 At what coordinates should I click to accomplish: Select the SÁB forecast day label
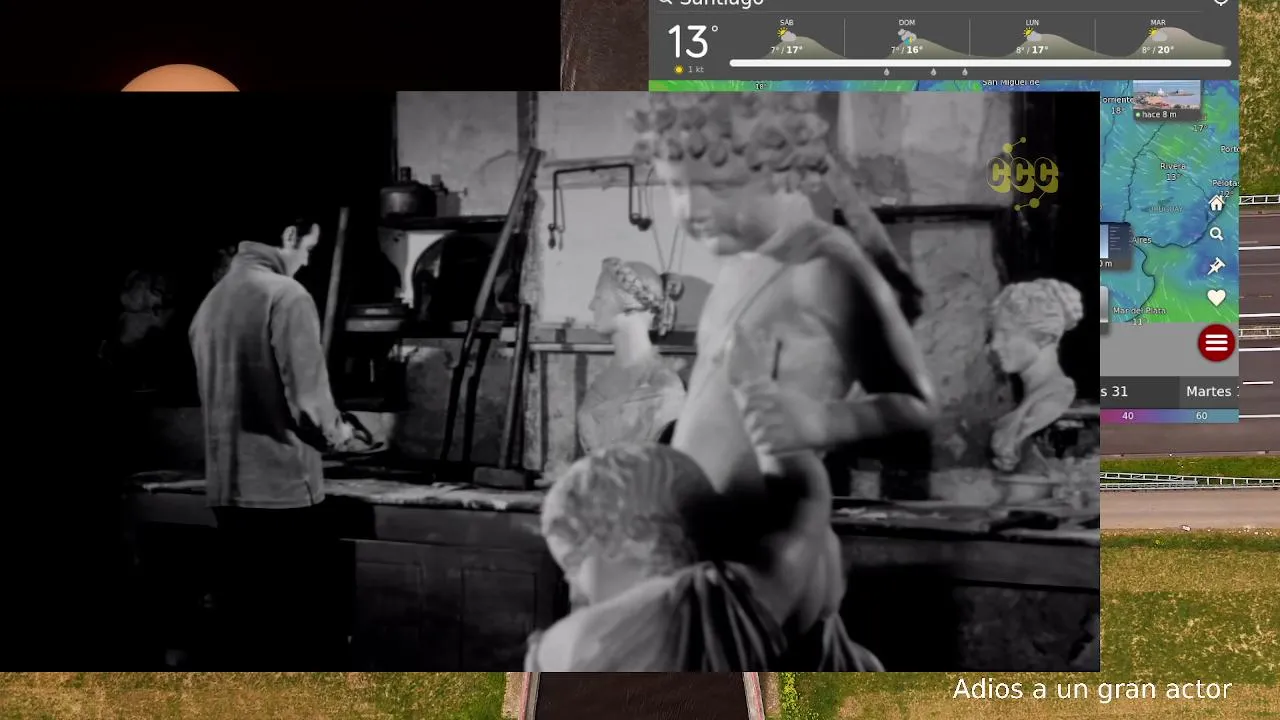pyautogui.click(x=787, y=22)
